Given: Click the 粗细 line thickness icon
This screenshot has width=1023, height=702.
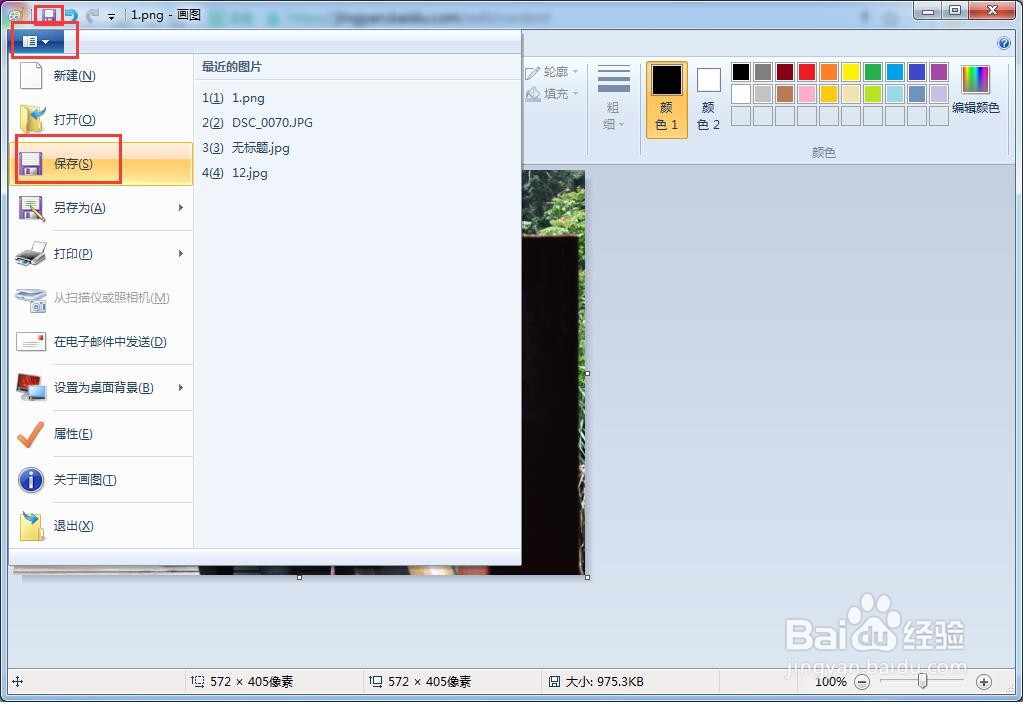Looking at the screenshot, I should [613, 95].
